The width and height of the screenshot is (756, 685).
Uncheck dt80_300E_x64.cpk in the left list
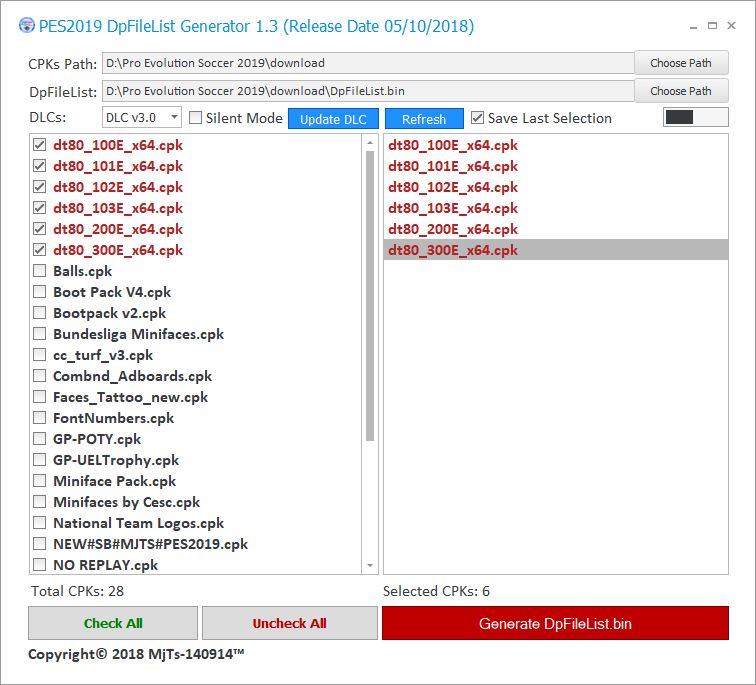pos(40,250)
